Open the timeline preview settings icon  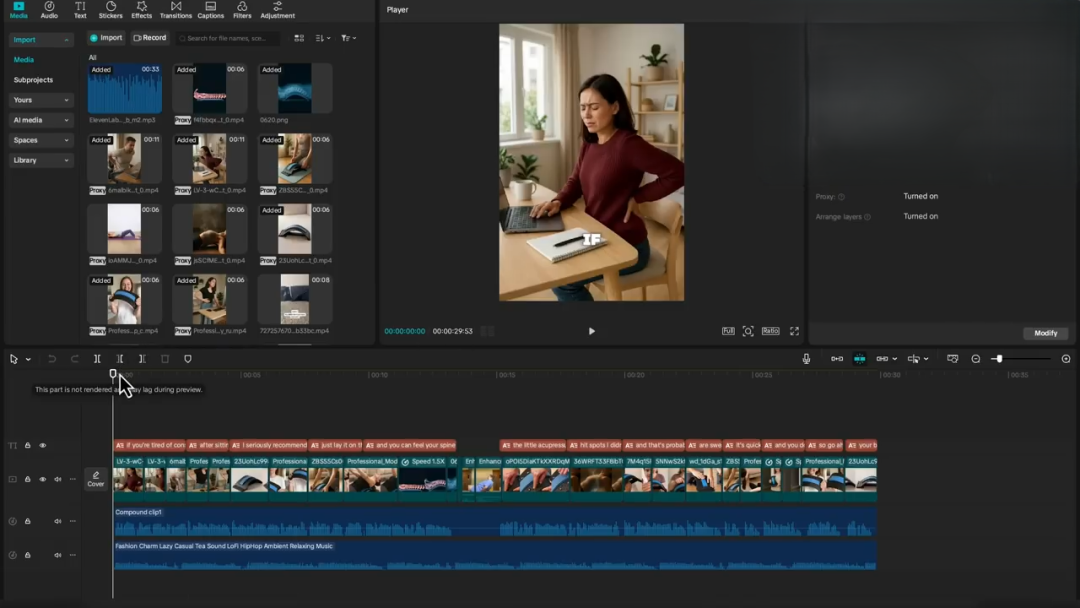[953, 359]
